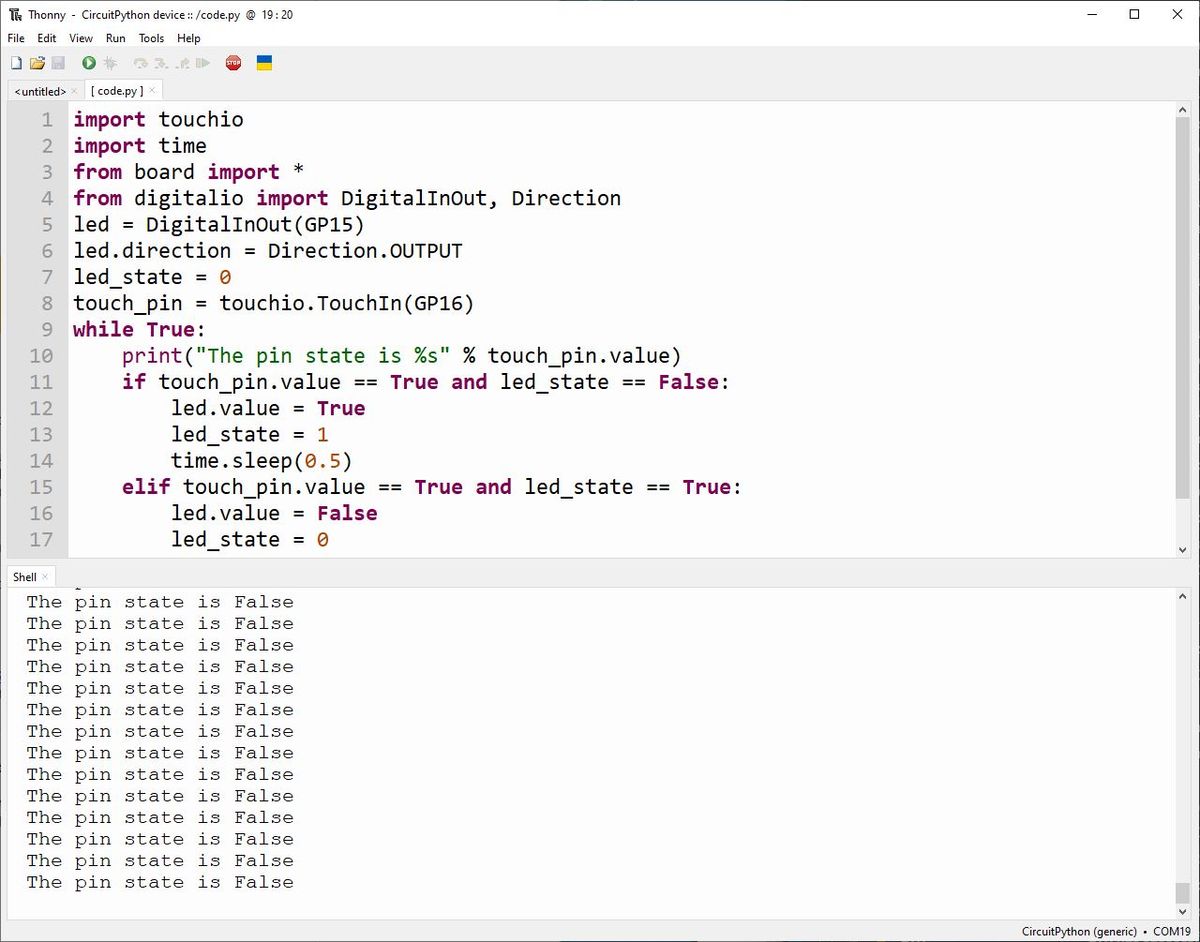Create a new file with New icon
1200x942 pixels.
[16, 63]
